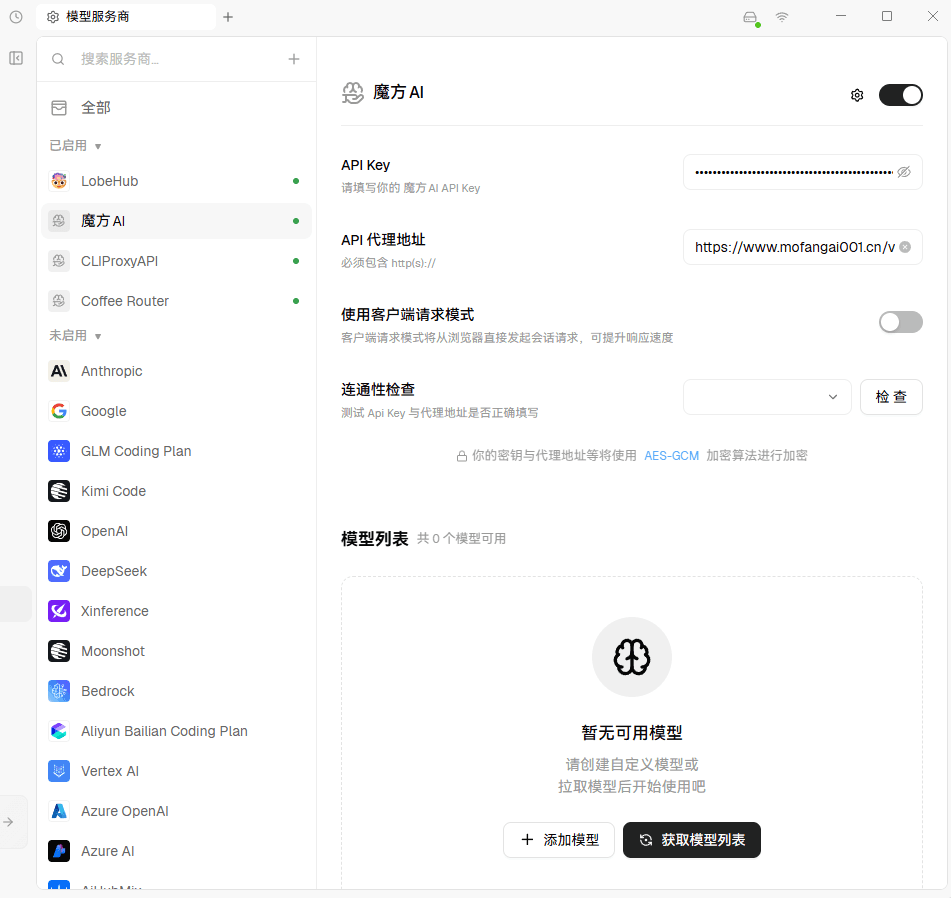Click the Kimi Code icon
951x898 pixels.
tap(59, 491)
